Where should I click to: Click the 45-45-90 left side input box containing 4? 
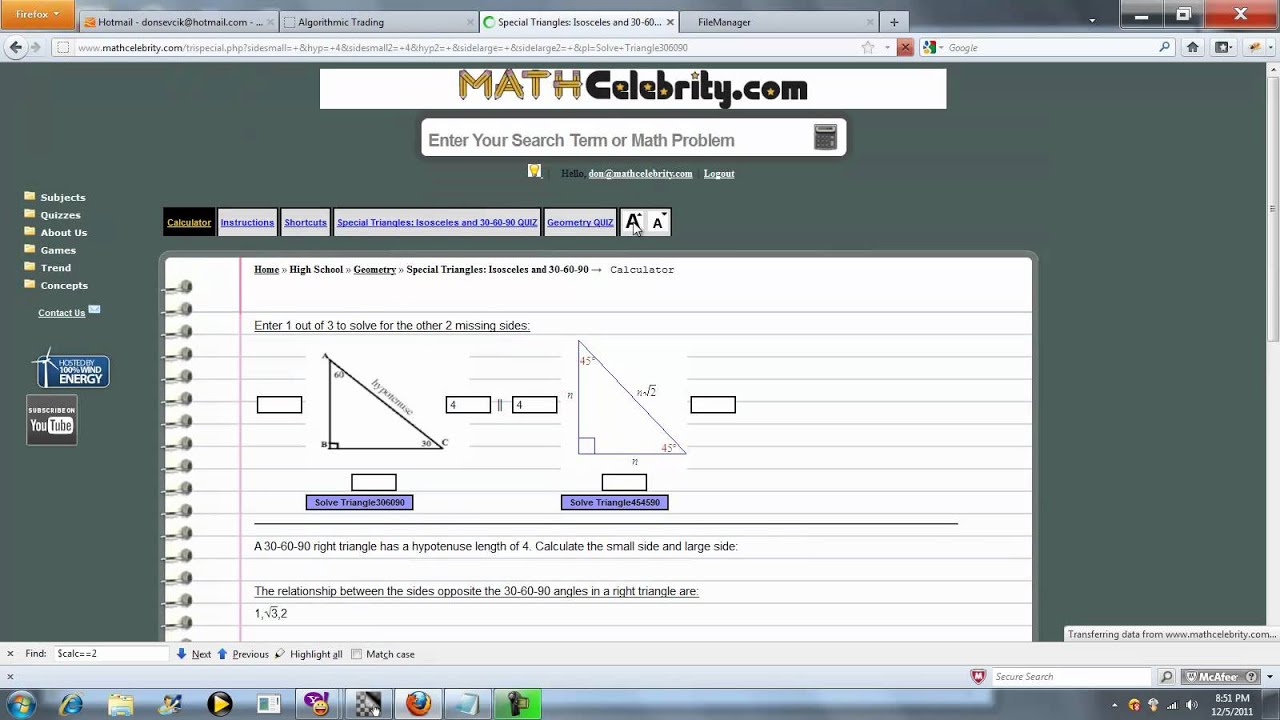[x=535, y=405]
